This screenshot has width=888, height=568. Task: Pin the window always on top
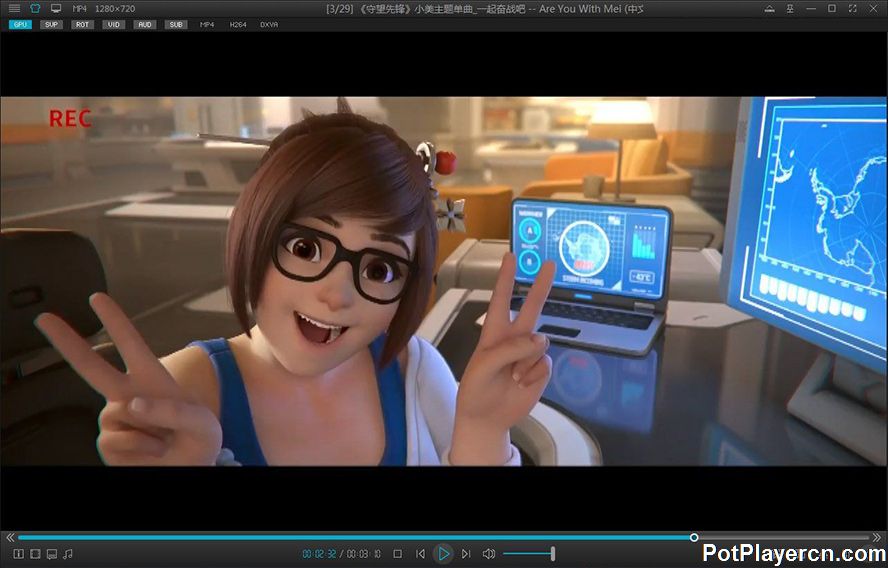click(790, 8)
